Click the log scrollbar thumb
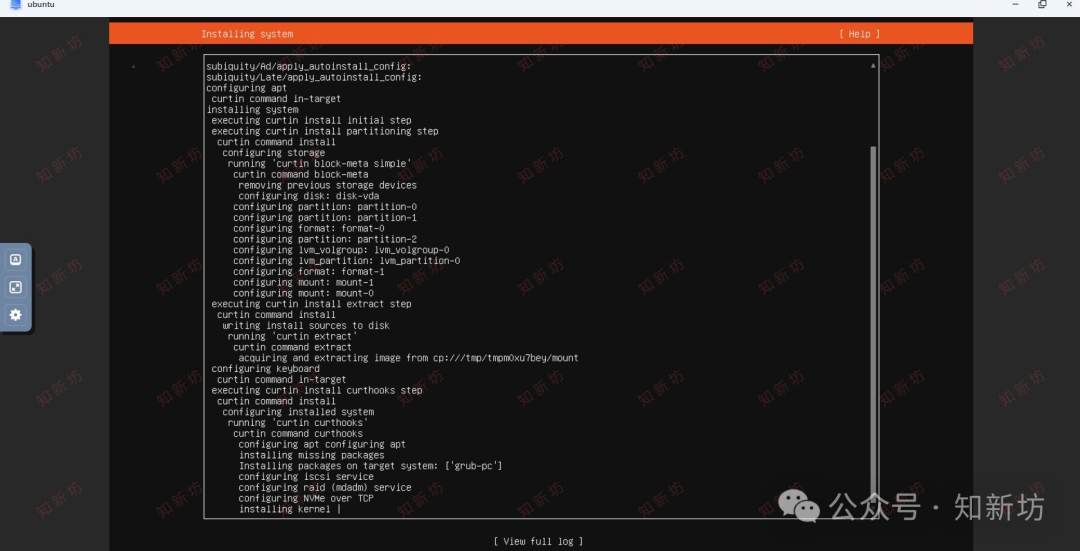Screen dimensions: 1080x551 [x=873, y=324]
